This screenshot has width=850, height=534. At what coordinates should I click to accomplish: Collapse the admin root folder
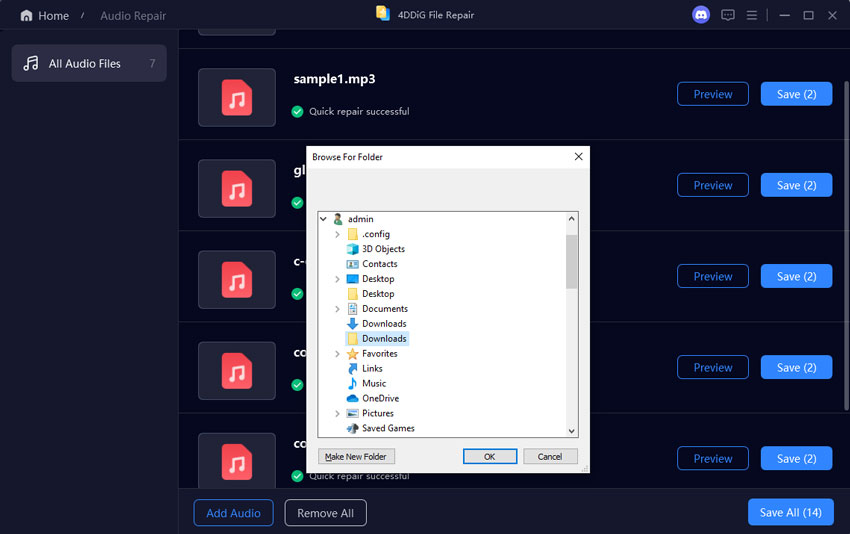click(x=323, y=219)
